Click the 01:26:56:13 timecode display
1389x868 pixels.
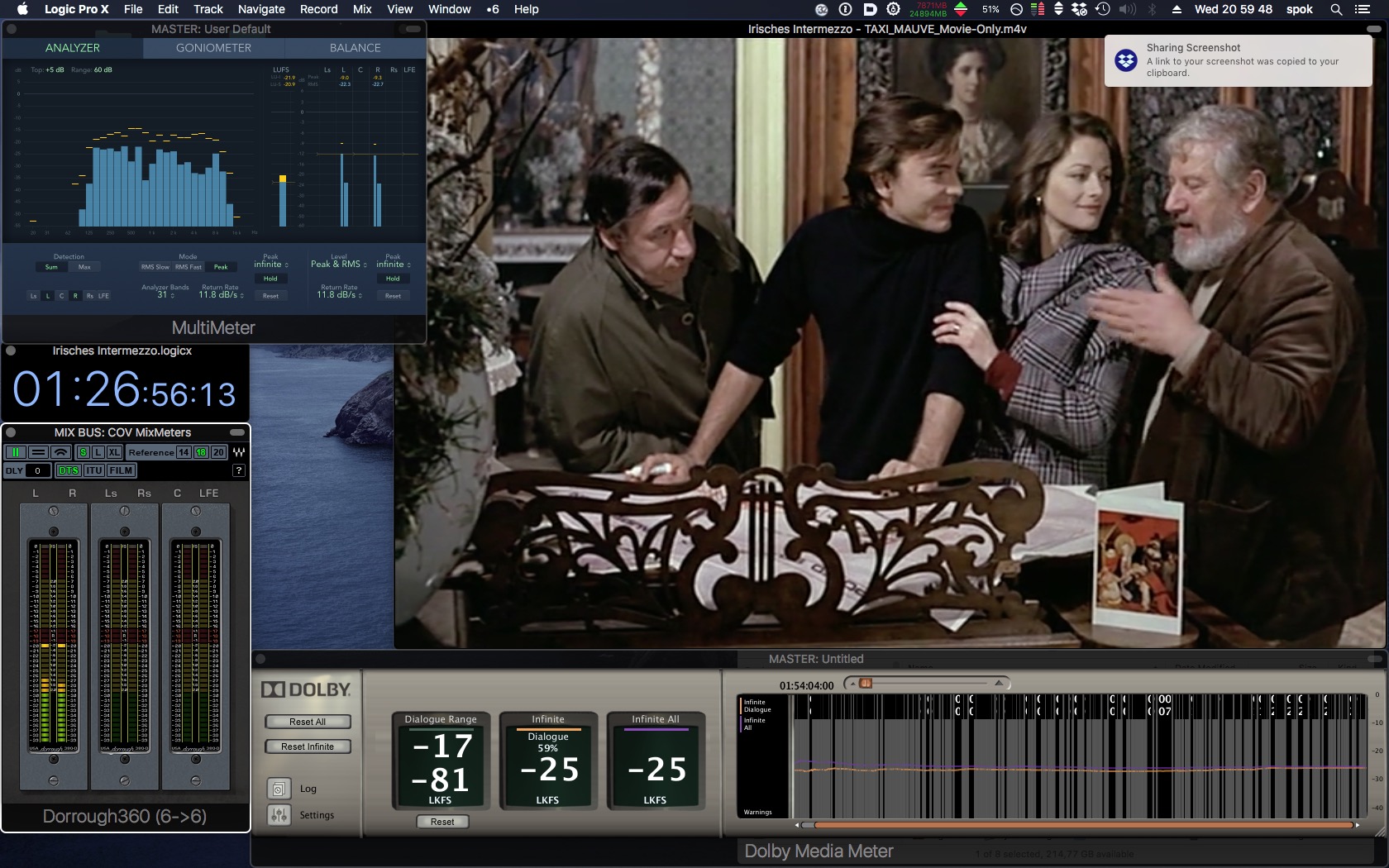pos(125,389)
